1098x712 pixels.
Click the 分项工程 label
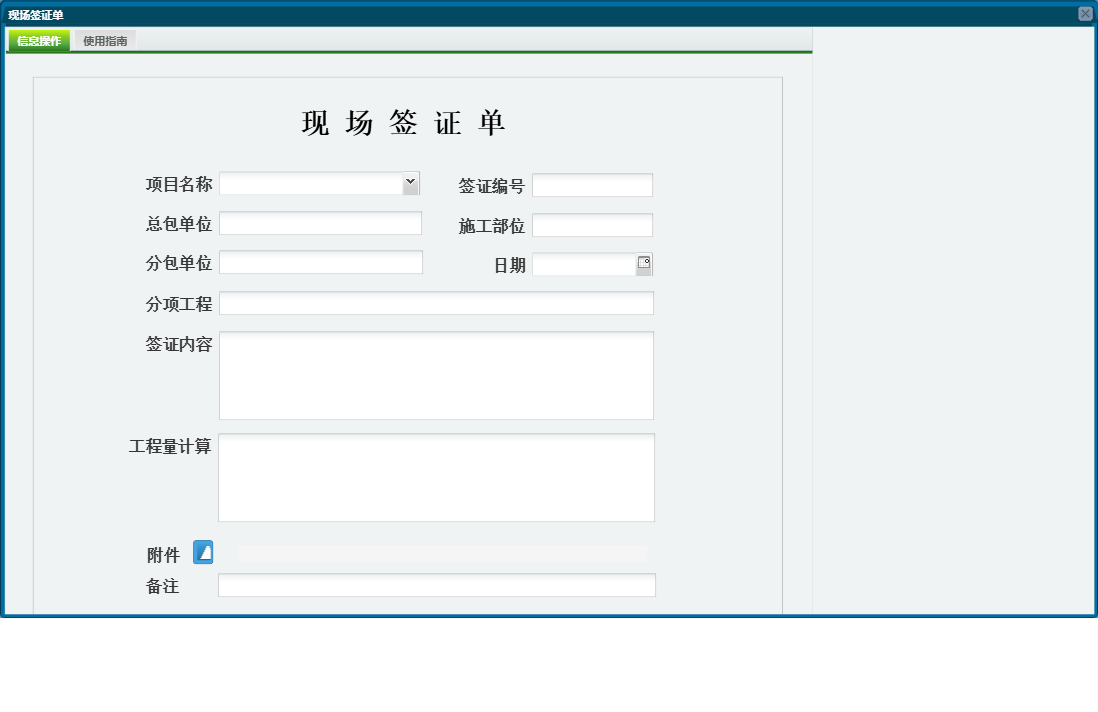pyautogui.click(x=179, y=304)
